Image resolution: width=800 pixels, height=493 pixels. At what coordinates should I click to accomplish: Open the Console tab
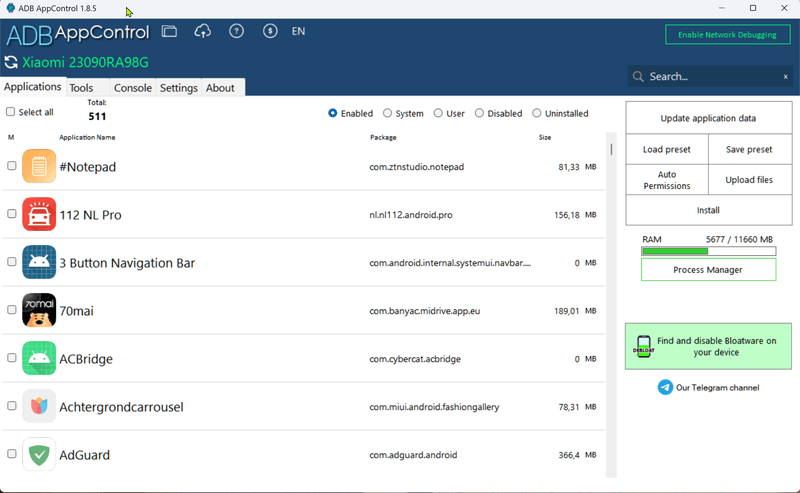133,88
